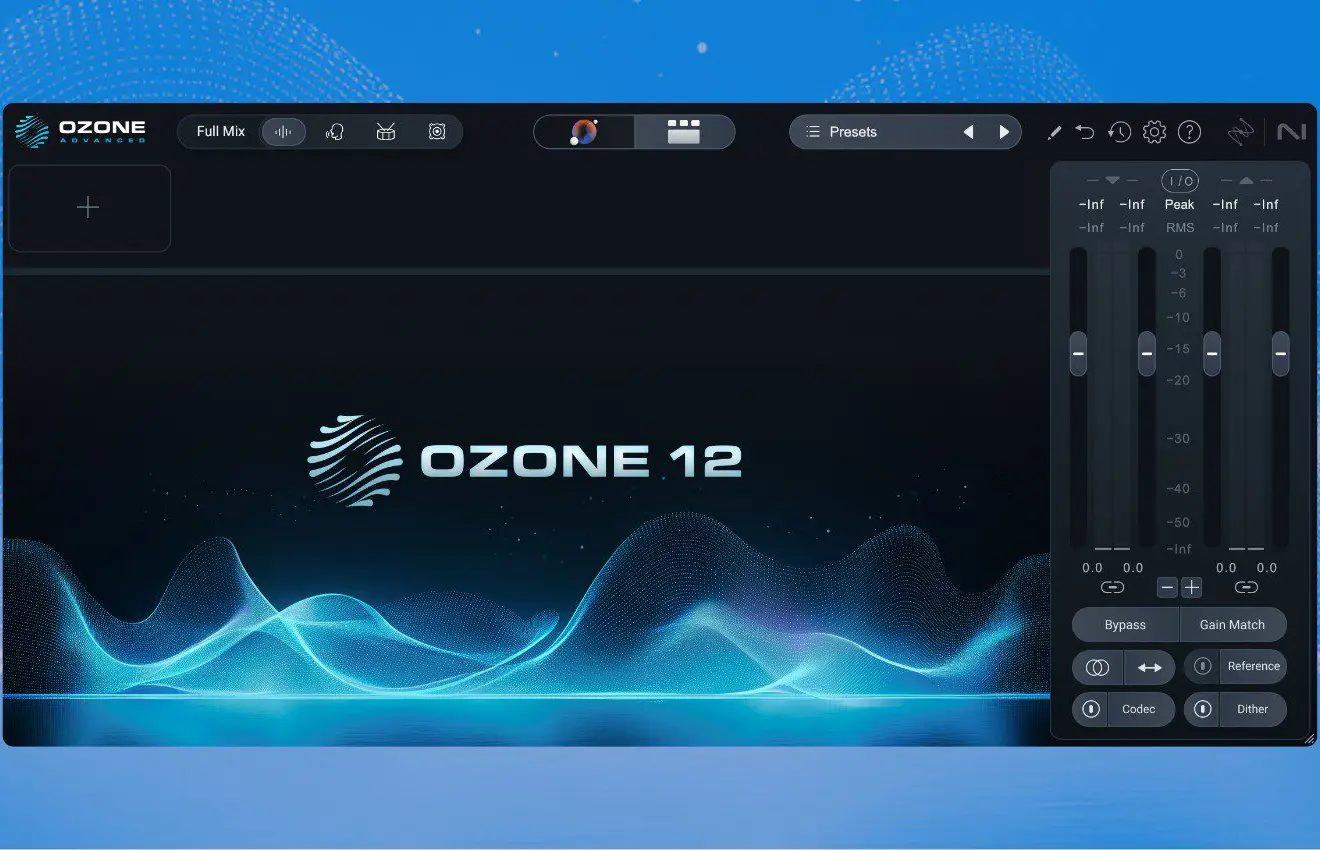Screen dimensions: 1320x850
Task: Open the Master Assistant view
Action: 584,132
